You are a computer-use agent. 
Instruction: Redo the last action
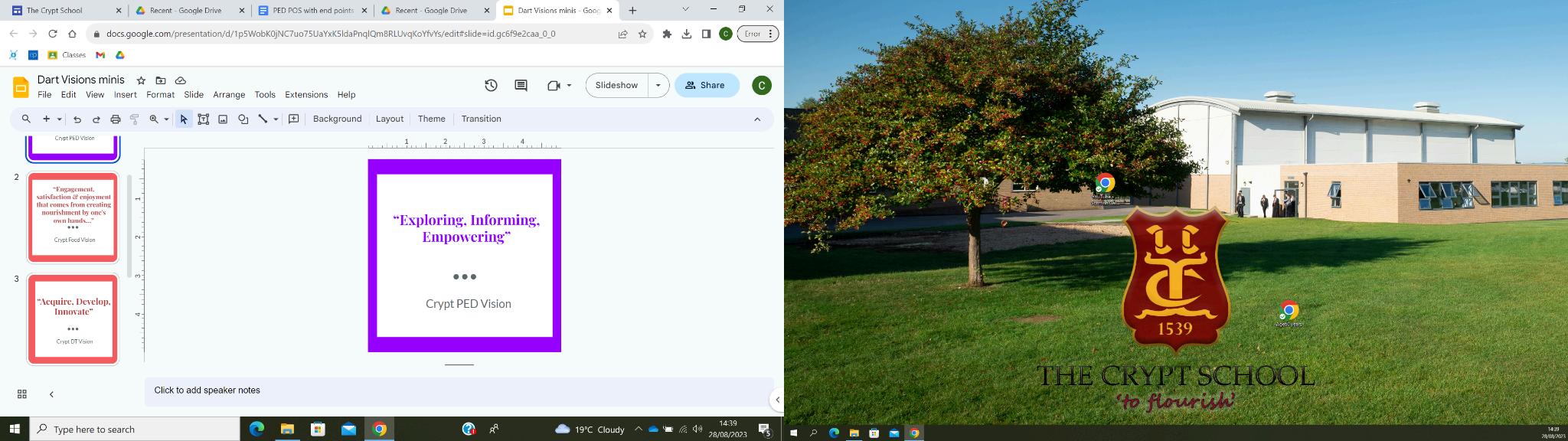[x=96, y=119]
